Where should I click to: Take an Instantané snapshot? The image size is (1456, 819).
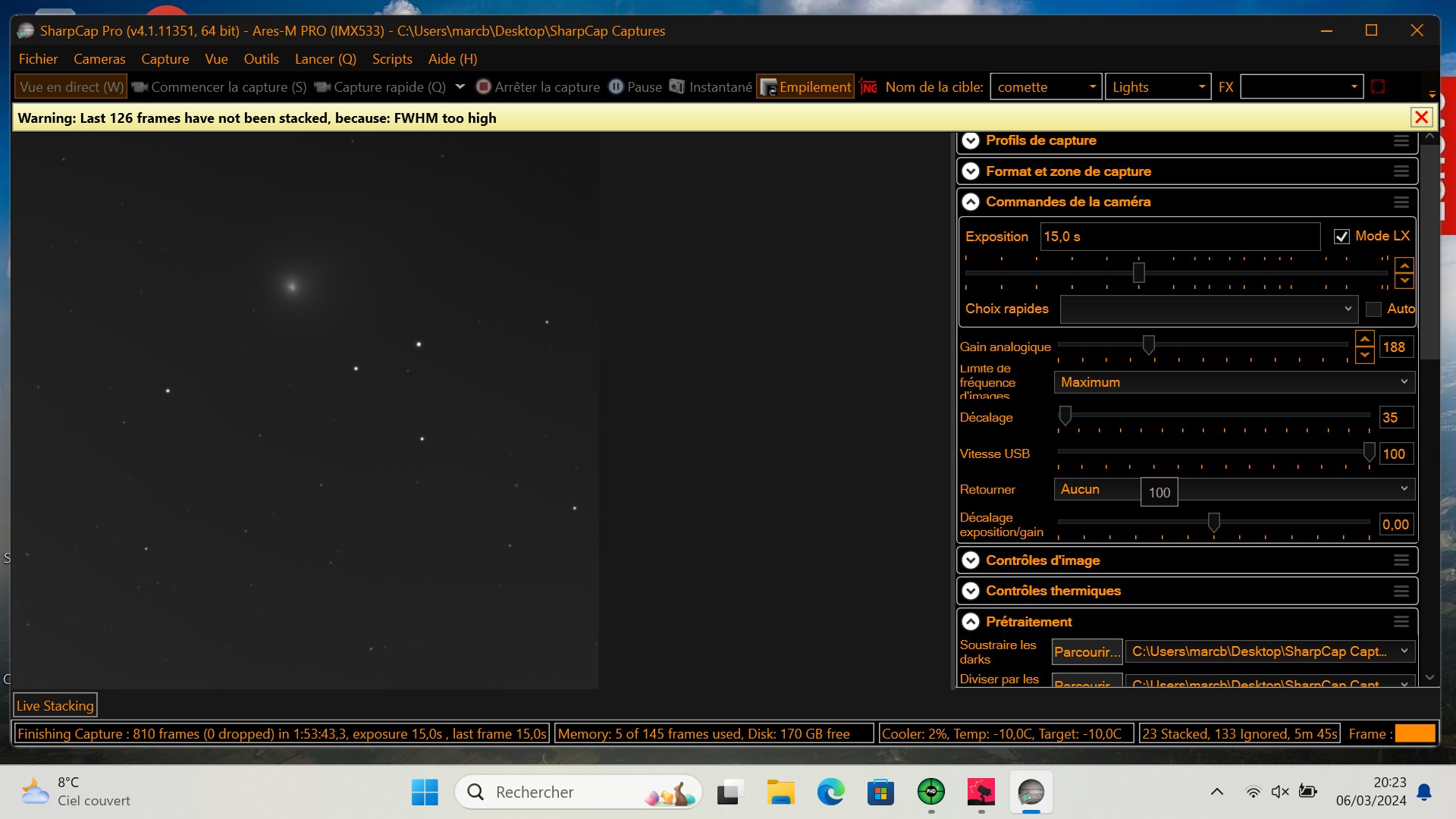coord(711,86)
